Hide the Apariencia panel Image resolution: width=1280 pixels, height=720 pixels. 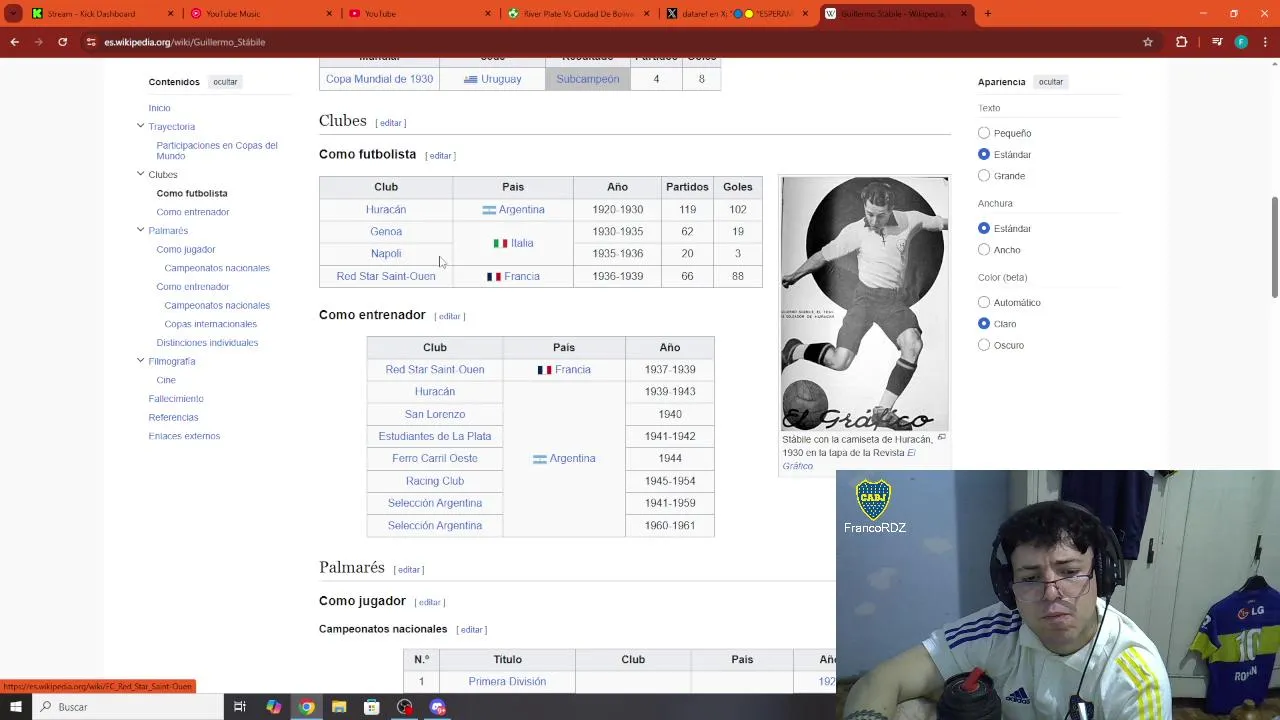point(1050,82)
